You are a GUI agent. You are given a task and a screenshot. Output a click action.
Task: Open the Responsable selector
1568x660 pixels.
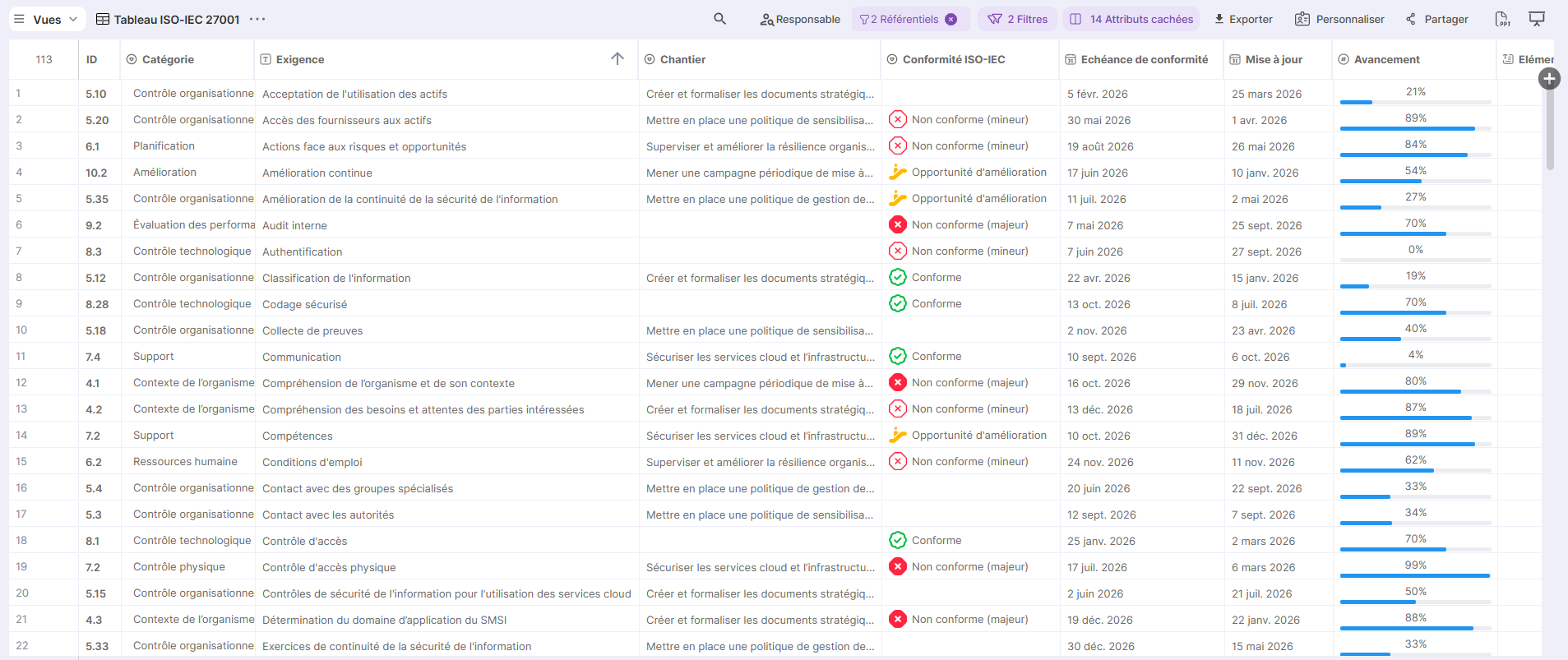[799, 19]
